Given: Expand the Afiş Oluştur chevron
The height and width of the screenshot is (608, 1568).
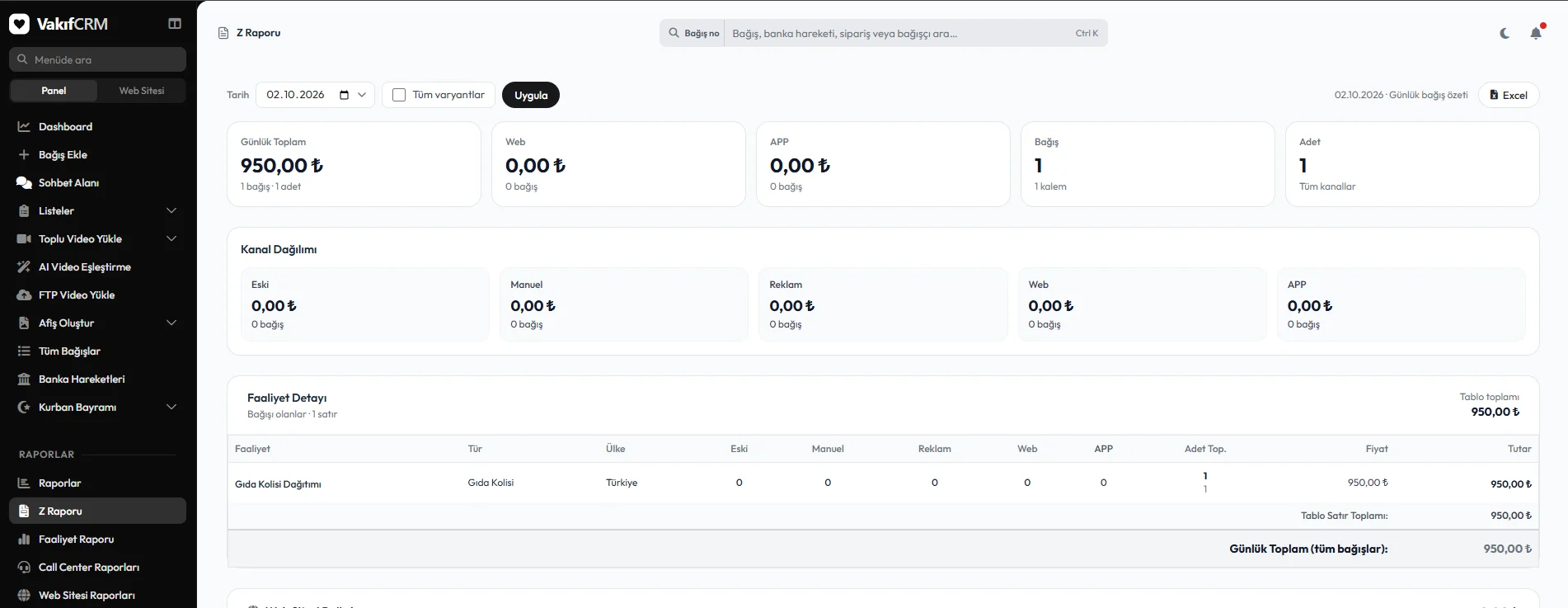Looking at the screenshot, I should tap(171, 323).
